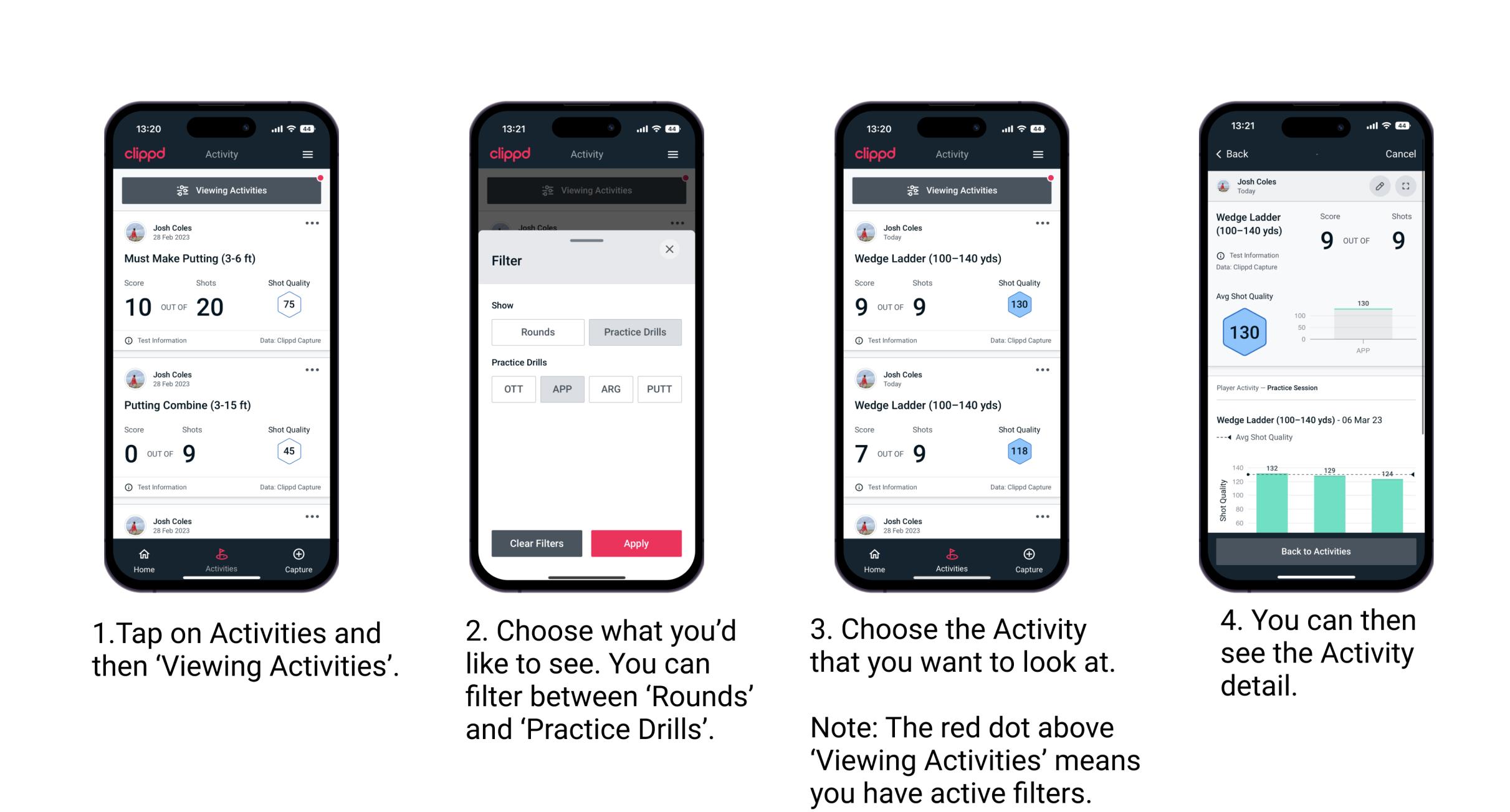The image size is (1510, 812).
Task: Toggle the APP practice drill filter
Action: click(561, 389)
